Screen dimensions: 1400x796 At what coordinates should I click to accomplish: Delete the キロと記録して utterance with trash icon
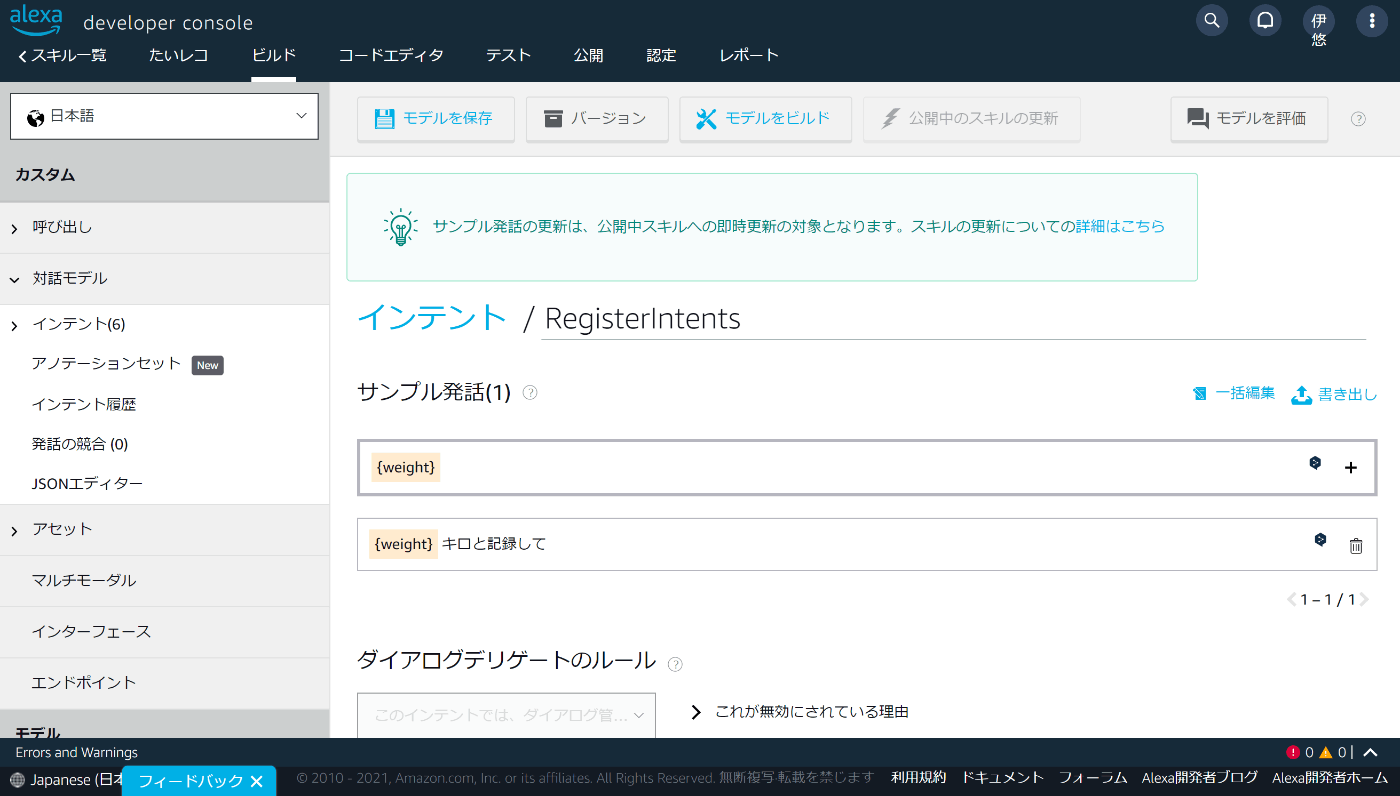[x=1356, y=546]
